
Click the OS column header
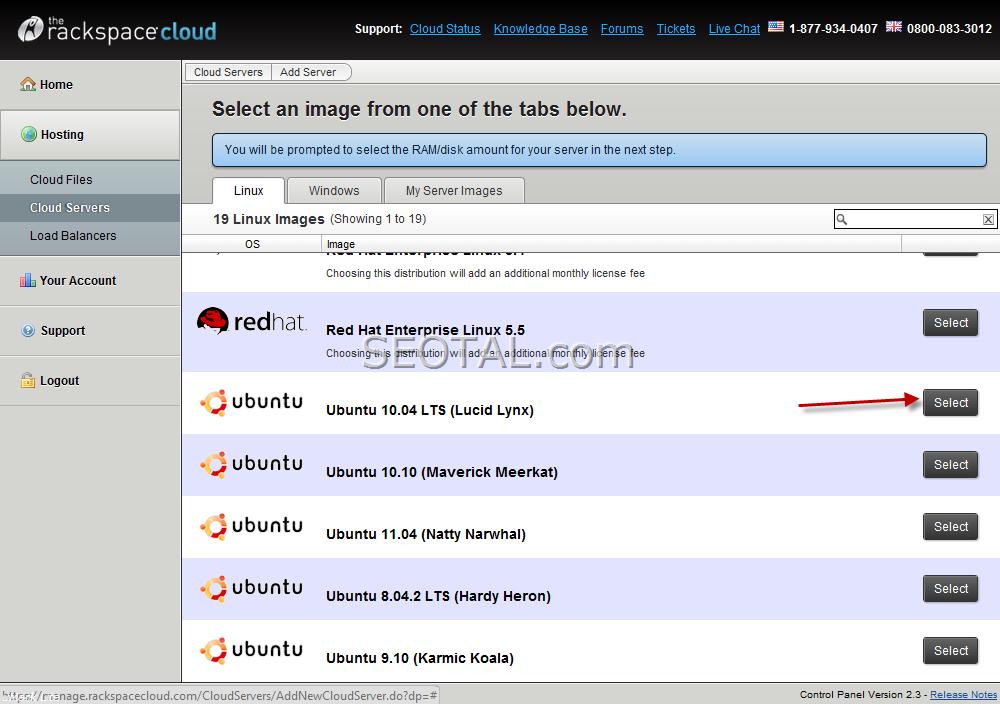[252, 244]
